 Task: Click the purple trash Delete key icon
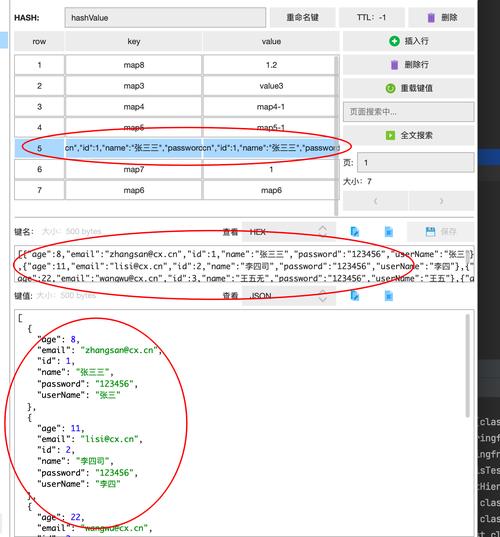click(x=431, y=17)
